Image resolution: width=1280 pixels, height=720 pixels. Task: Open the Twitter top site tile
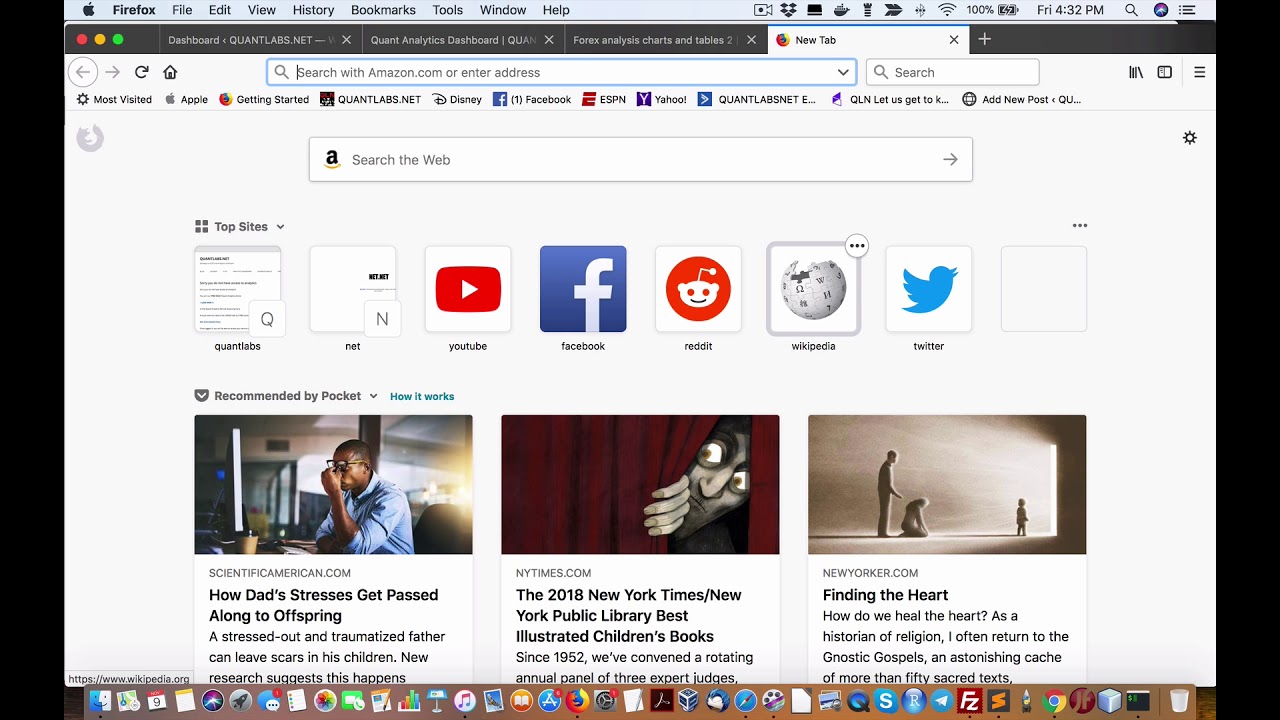point(928,289)
